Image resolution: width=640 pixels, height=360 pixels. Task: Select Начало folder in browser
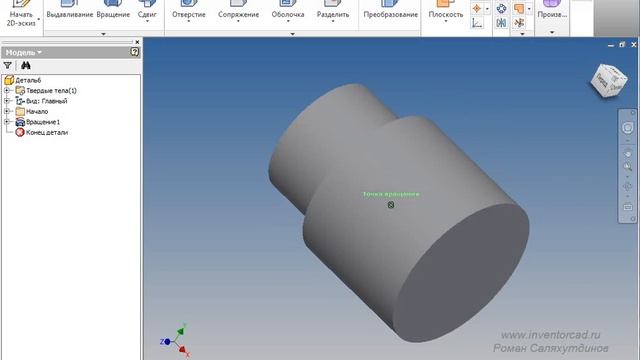click(32, 111)
